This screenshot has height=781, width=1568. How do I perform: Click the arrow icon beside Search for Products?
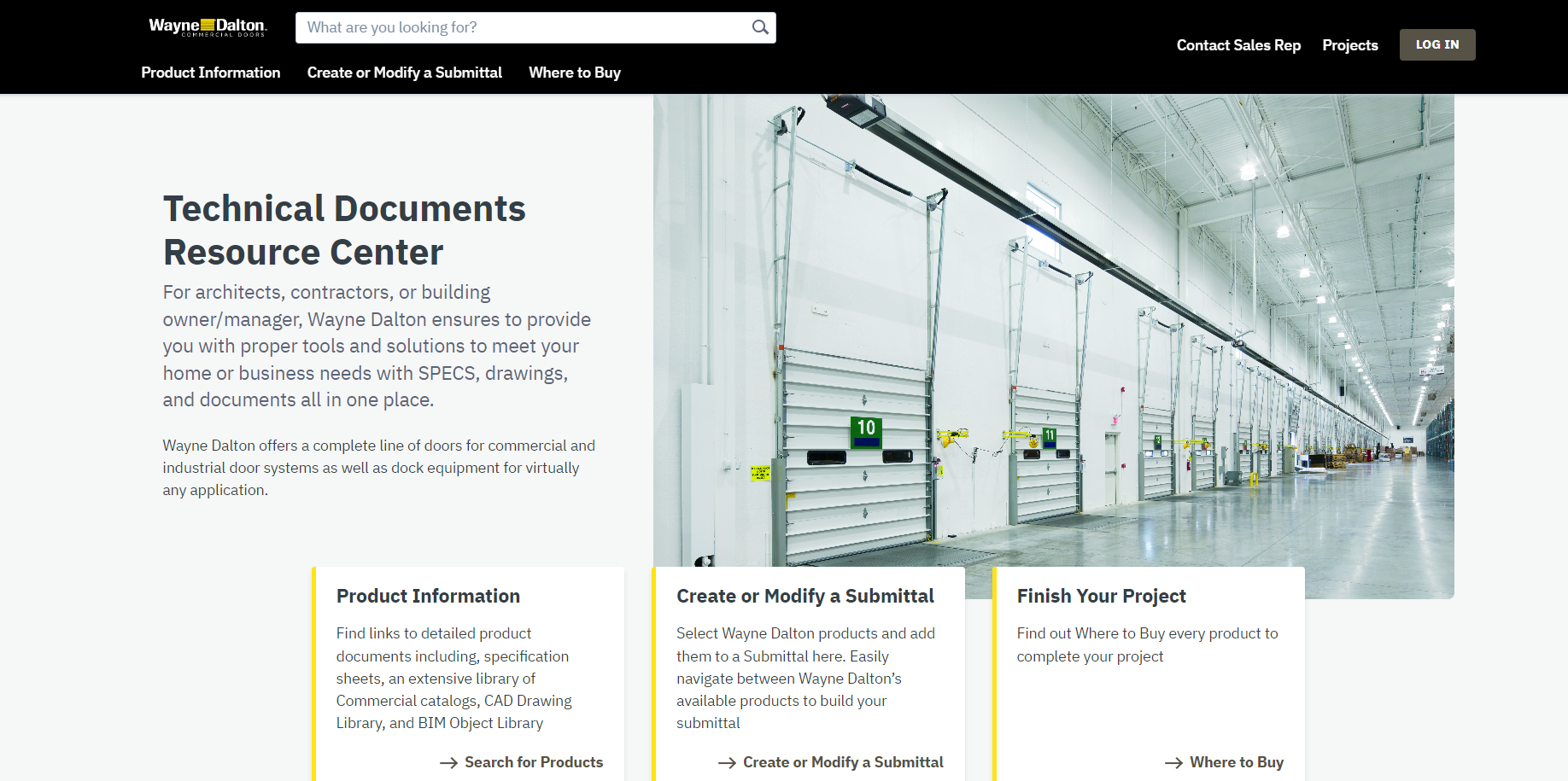click(448, 763)
